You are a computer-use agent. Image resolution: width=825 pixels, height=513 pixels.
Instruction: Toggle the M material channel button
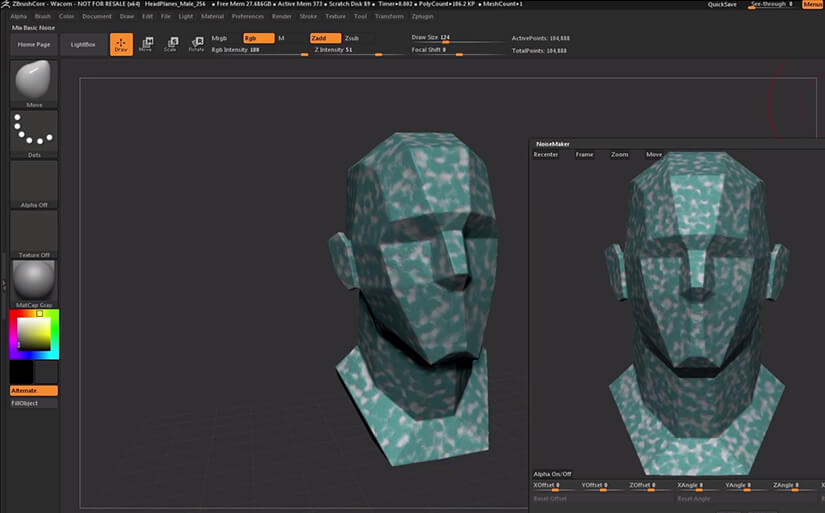click(281, 38)
